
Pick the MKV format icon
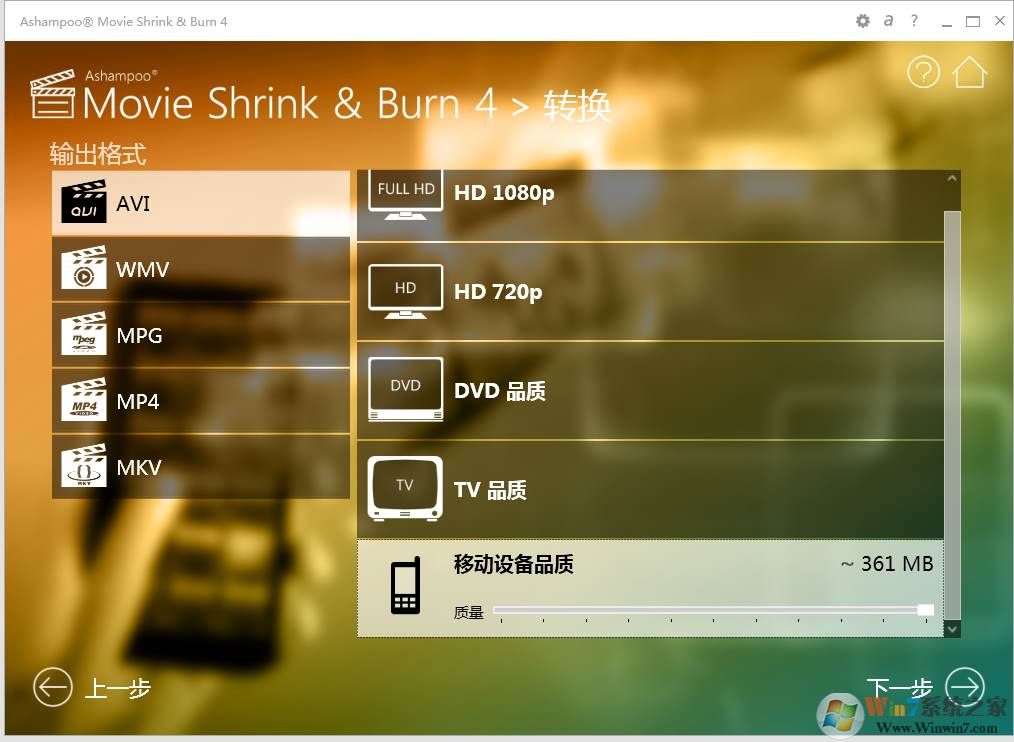point(84,466)
